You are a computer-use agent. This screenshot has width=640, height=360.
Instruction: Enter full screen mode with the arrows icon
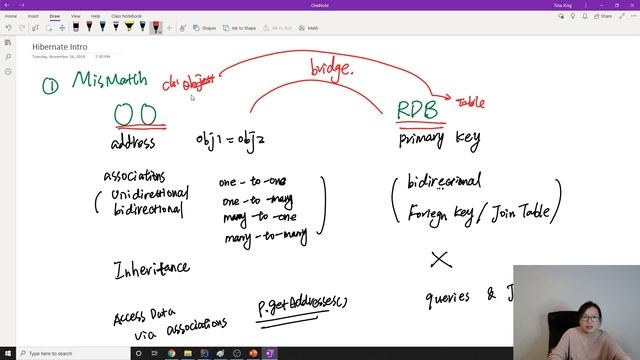point(622,16)
